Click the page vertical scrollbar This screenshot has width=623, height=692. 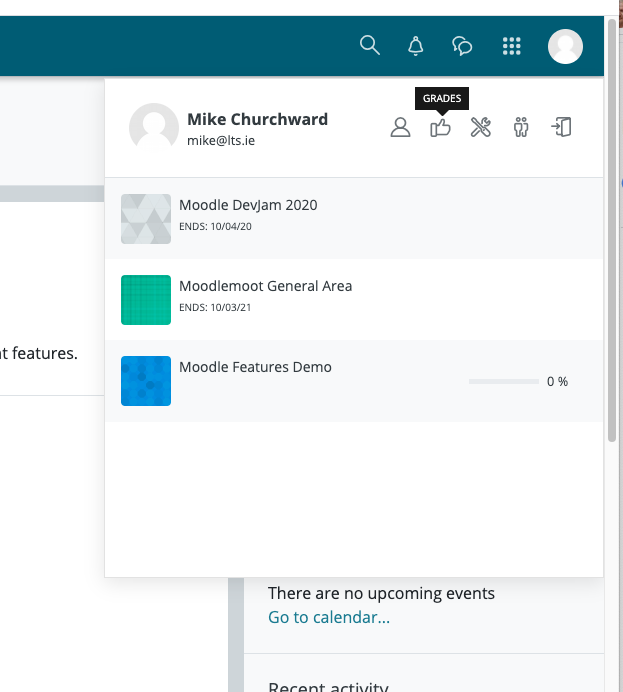point(612,229)
